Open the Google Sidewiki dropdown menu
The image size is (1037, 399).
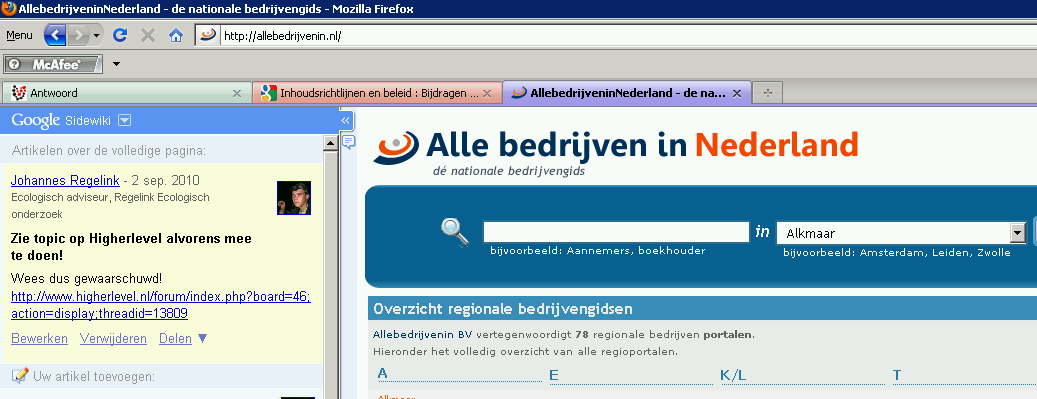[124, 120]
